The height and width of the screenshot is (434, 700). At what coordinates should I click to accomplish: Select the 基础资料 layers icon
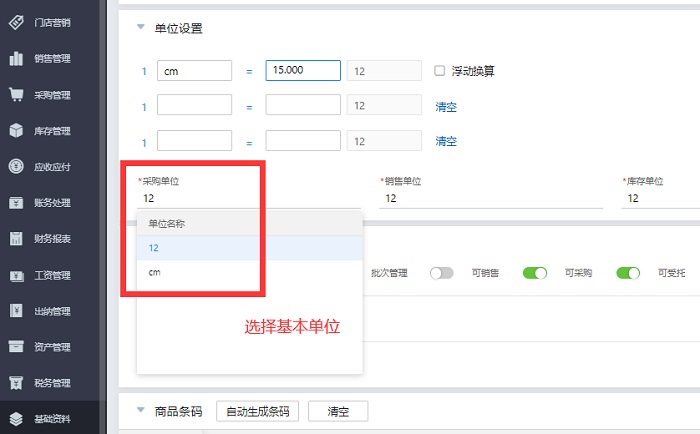point(17,419)
